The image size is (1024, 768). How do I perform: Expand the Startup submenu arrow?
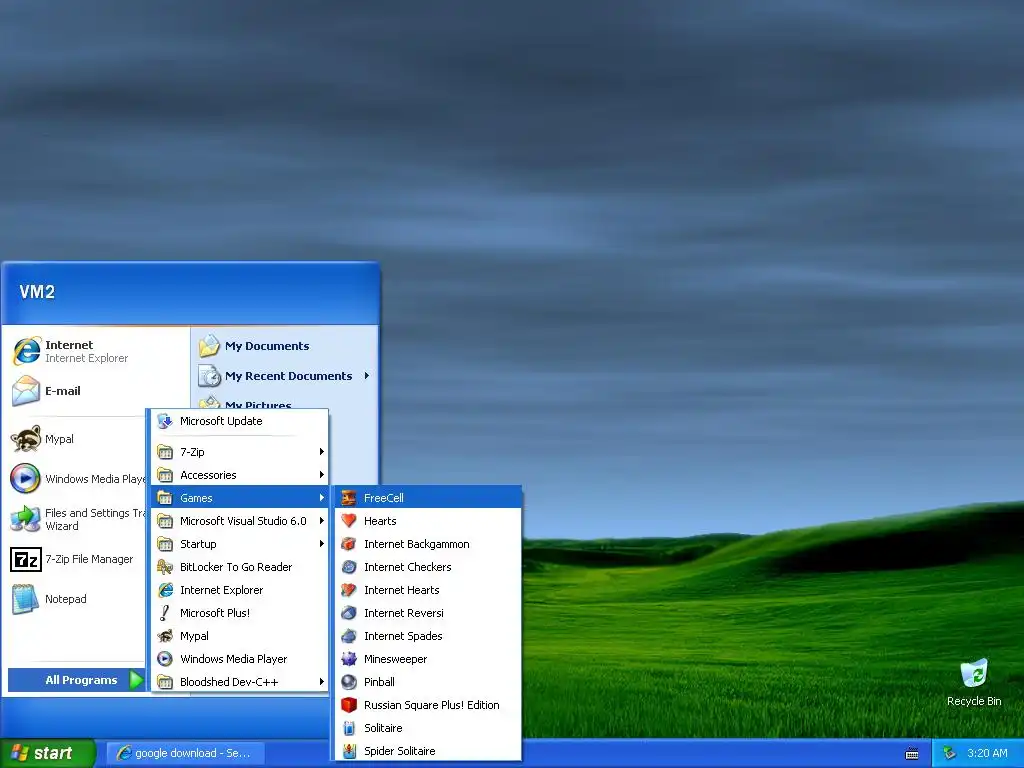click(321, 544)
